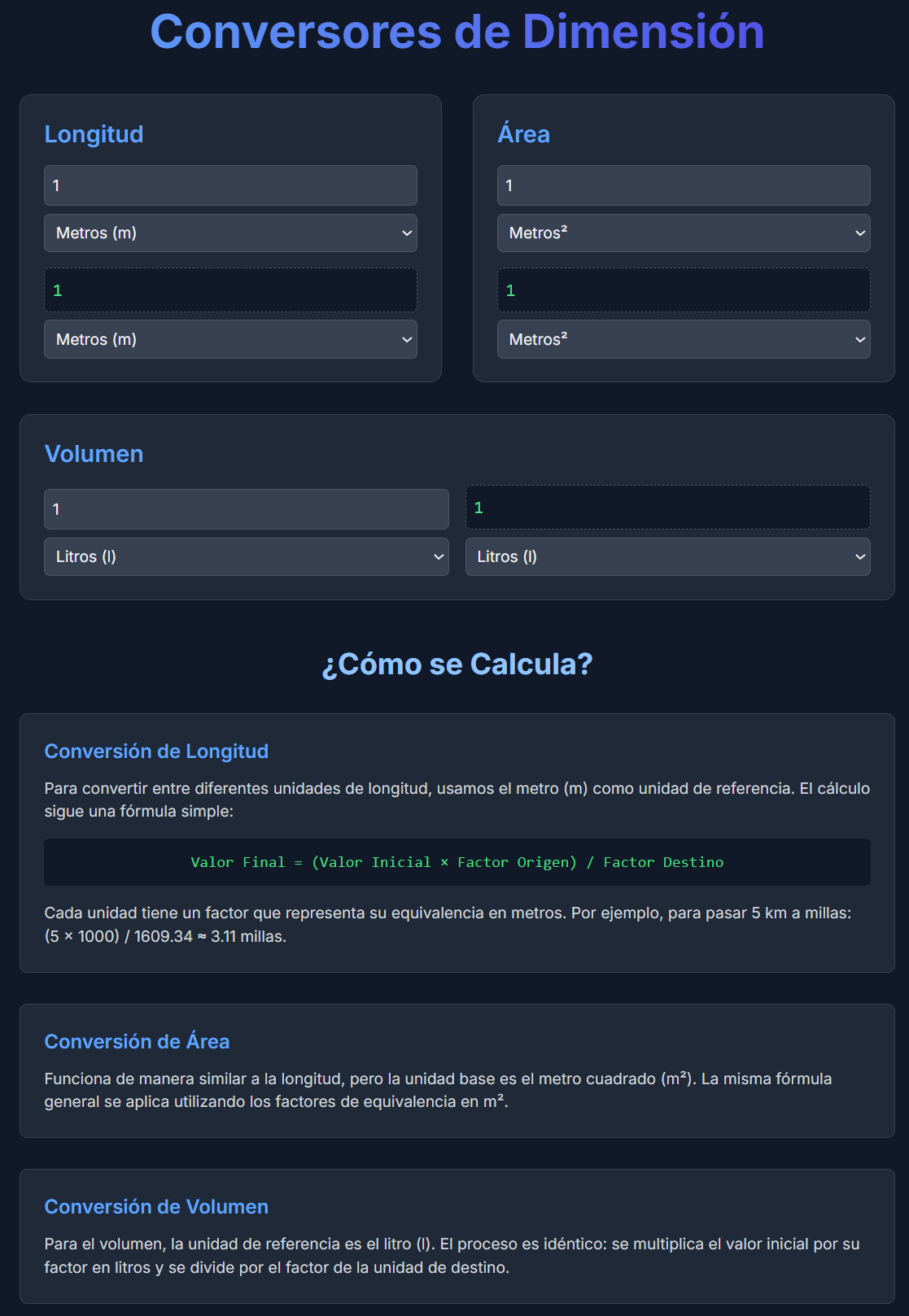The height and width of the screenshot is (1316, 909).
Task: Click the Volumen result output box
Action: click(x=667, y=508)
